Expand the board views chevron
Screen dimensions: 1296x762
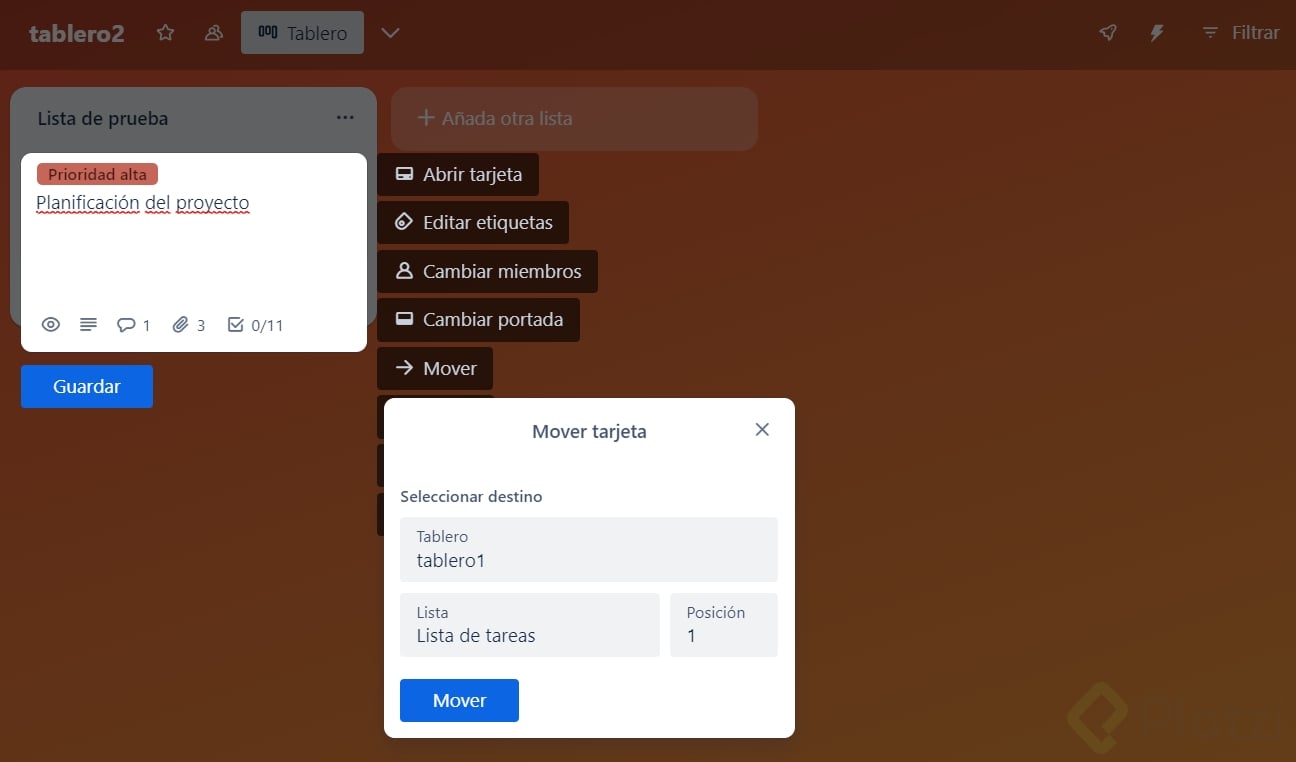point(390,33)
